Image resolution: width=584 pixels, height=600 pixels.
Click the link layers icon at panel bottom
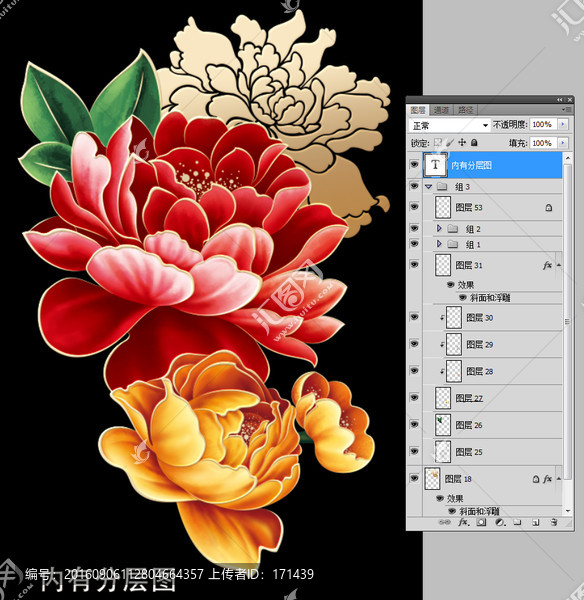(444, 522)
